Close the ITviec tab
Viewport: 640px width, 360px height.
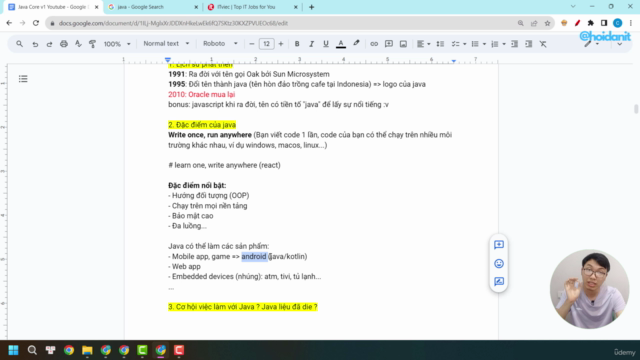click(x=296, y=7)
